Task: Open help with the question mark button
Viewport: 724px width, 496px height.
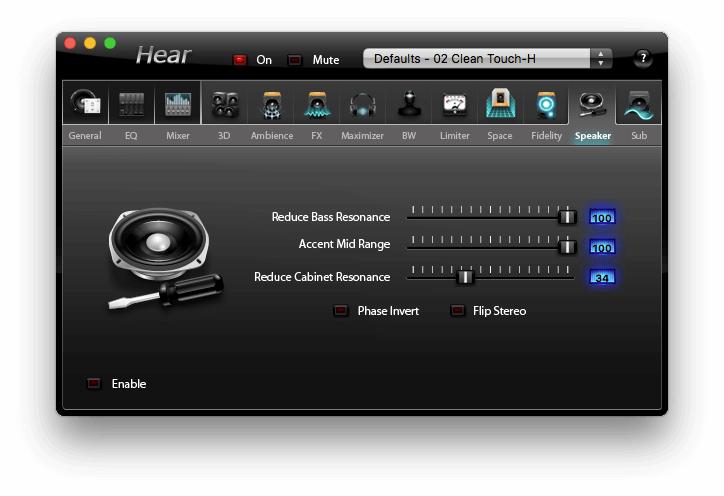Action: [643, 59]
